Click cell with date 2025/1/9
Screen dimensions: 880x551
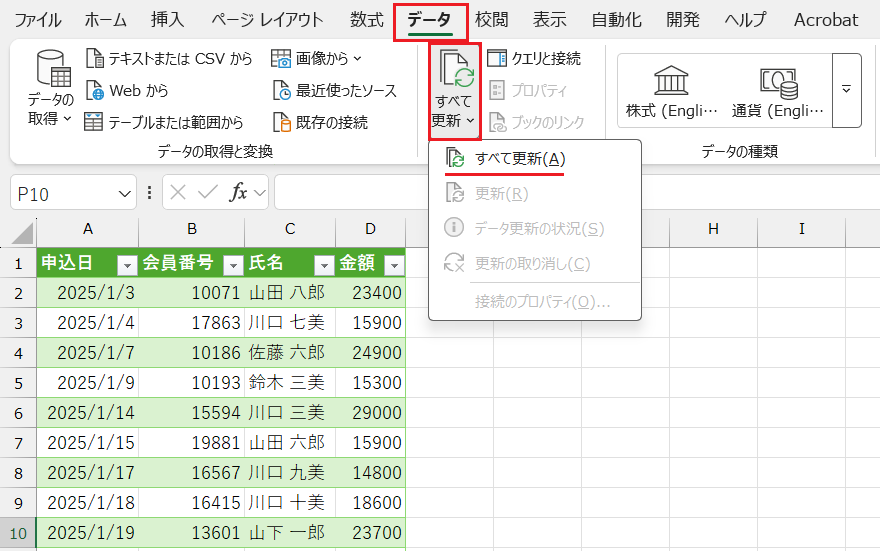coord(88,383)
